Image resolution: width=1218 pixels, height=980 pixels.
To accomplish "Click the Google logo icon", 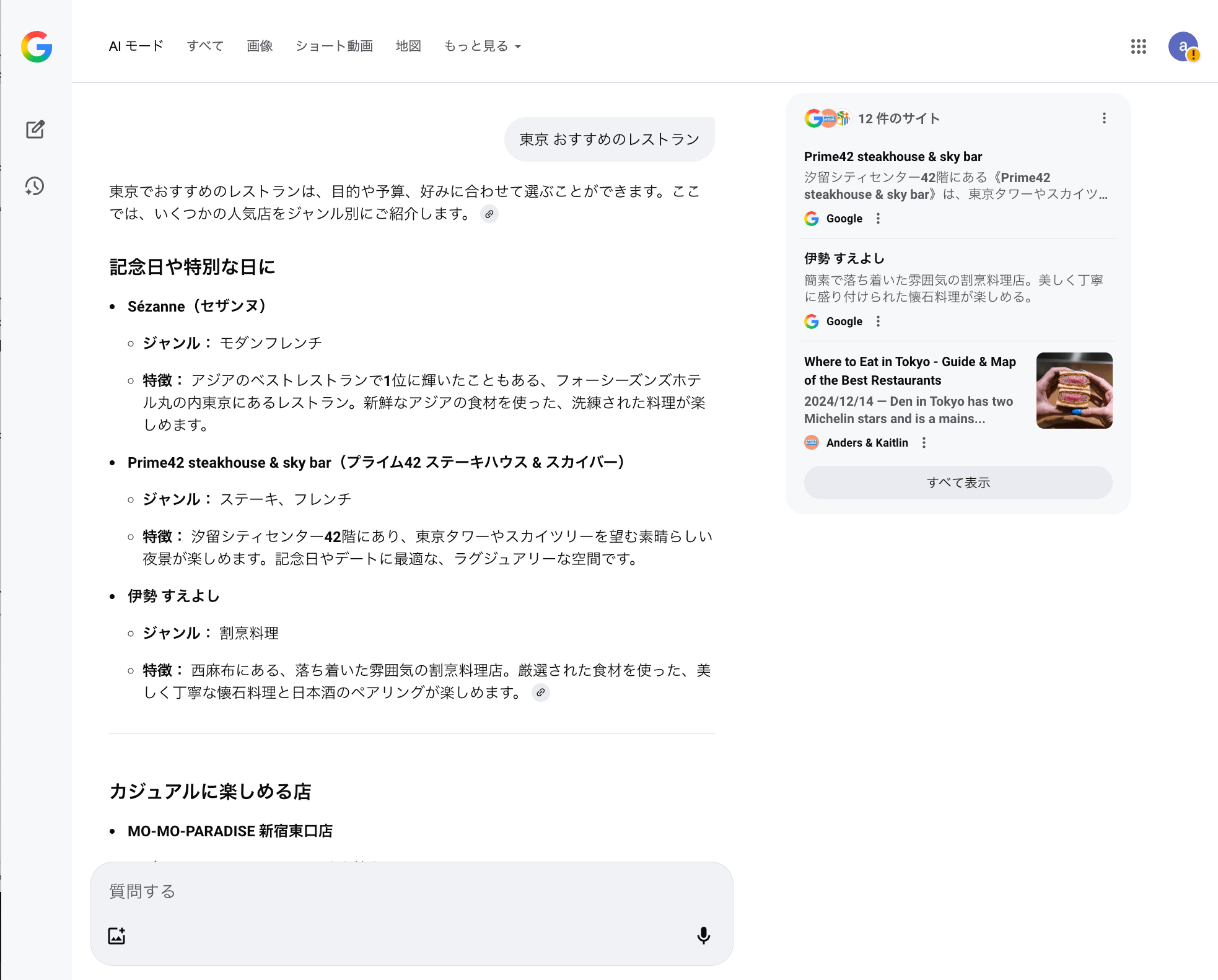I will 37,46.
